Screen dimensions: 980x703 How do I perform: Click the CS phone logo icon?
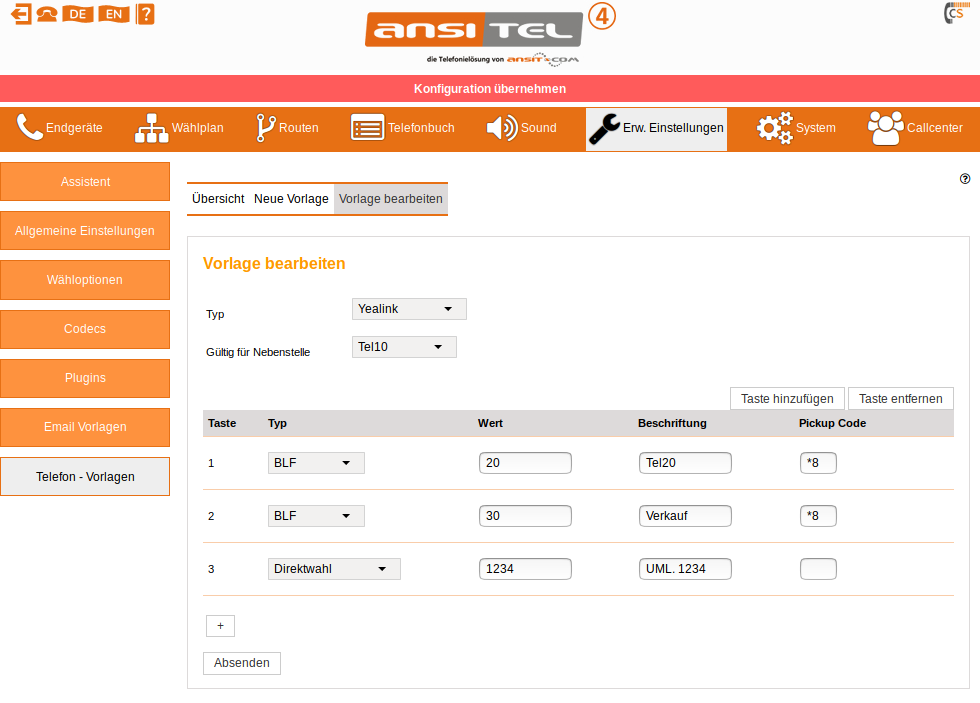tap(953, 13)
